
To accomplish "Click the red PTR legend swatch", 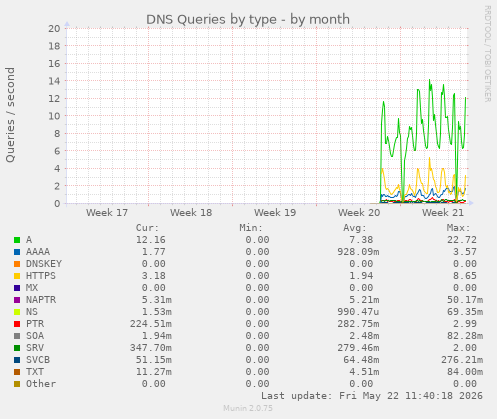I will pyautogui.click(x=17, y=324).
